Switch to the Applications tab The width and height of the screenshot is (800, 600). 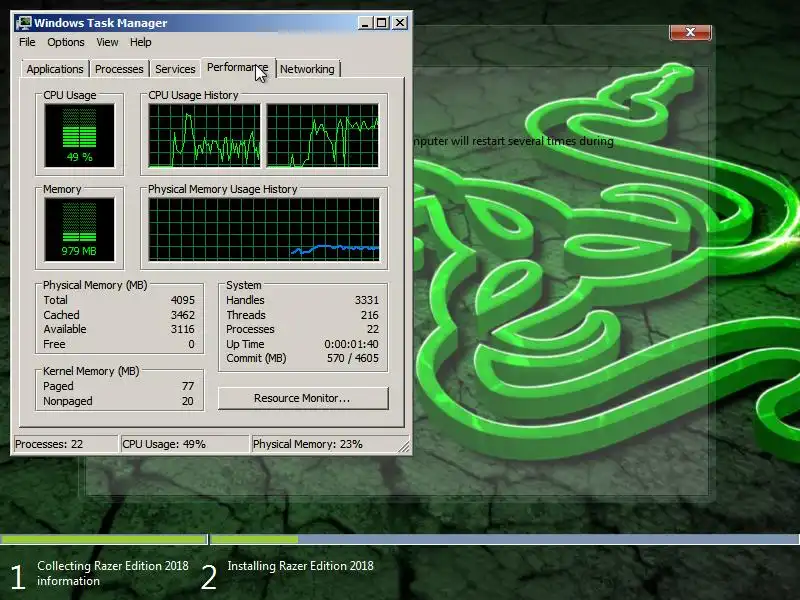(x=55, y=69)
